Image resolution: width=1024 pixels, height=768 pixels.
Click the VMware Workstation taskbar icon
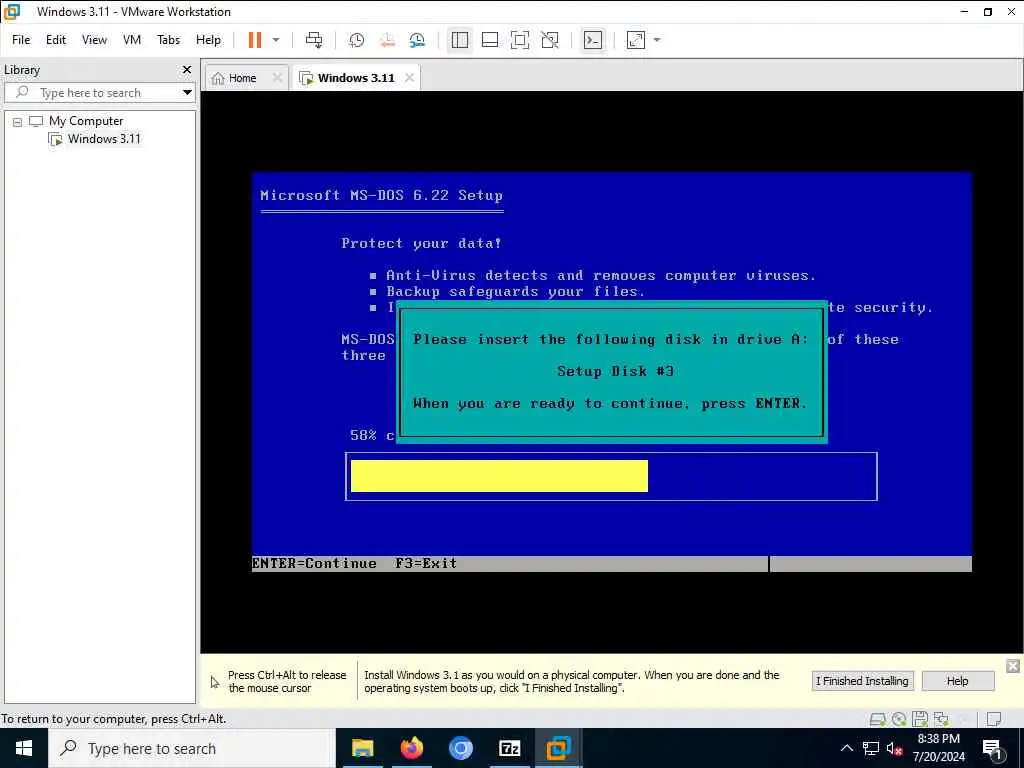(x=558, y=748)
